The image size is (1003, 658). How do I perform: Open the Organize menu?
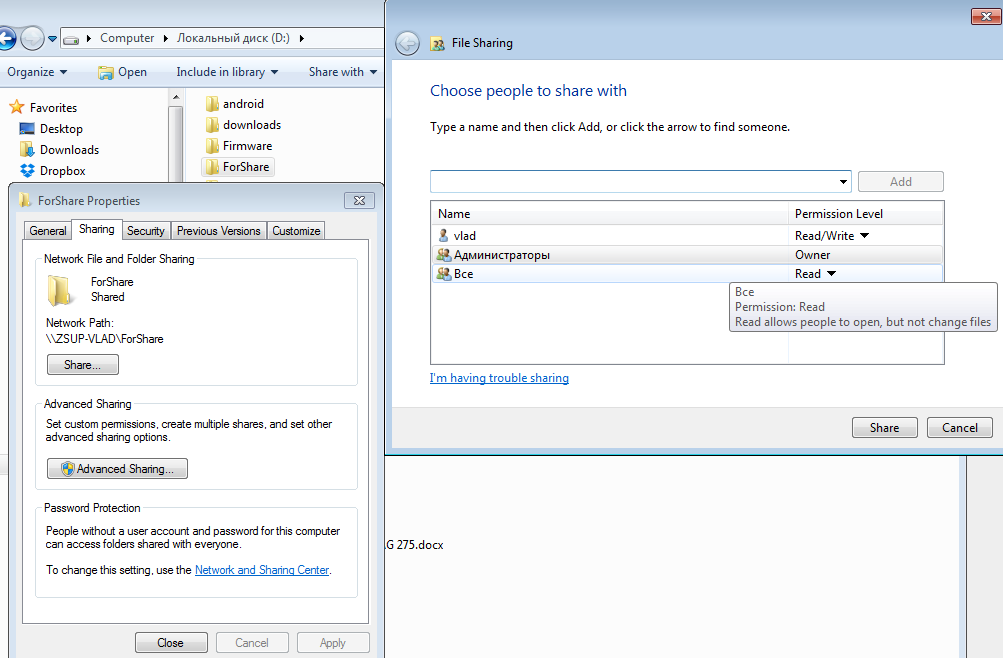37,72
